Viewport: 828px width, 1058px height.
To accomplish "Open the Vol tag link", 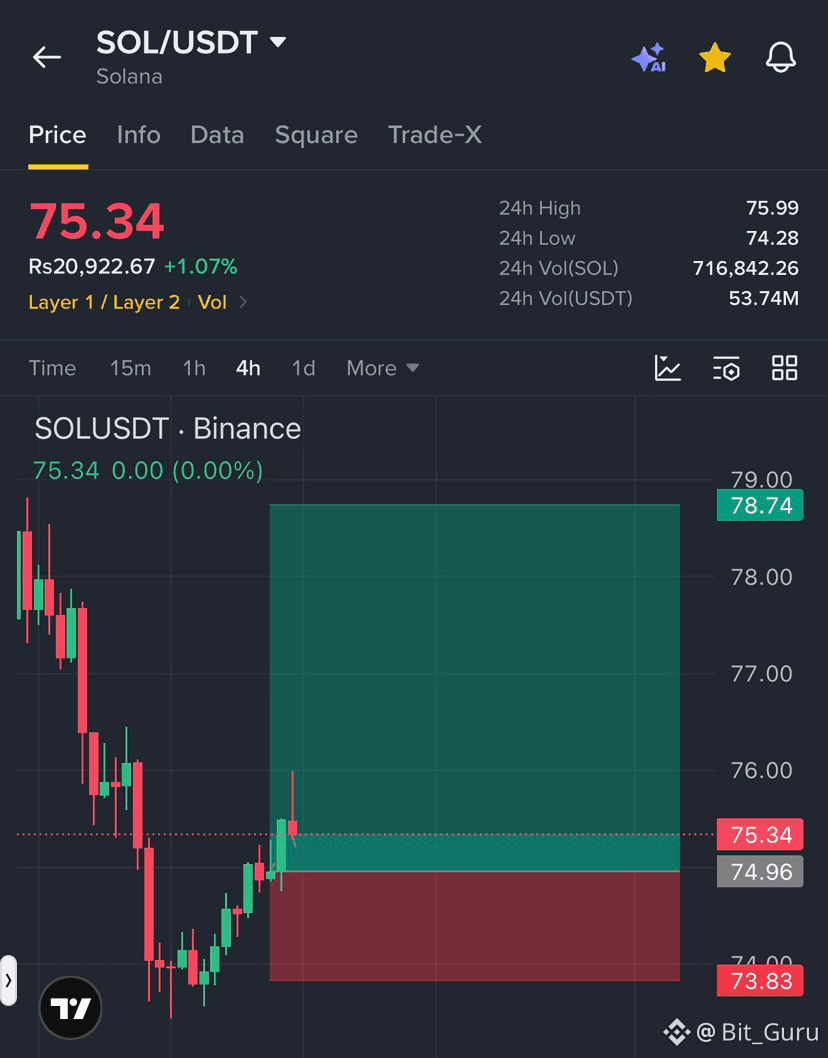I will point(212,302).
